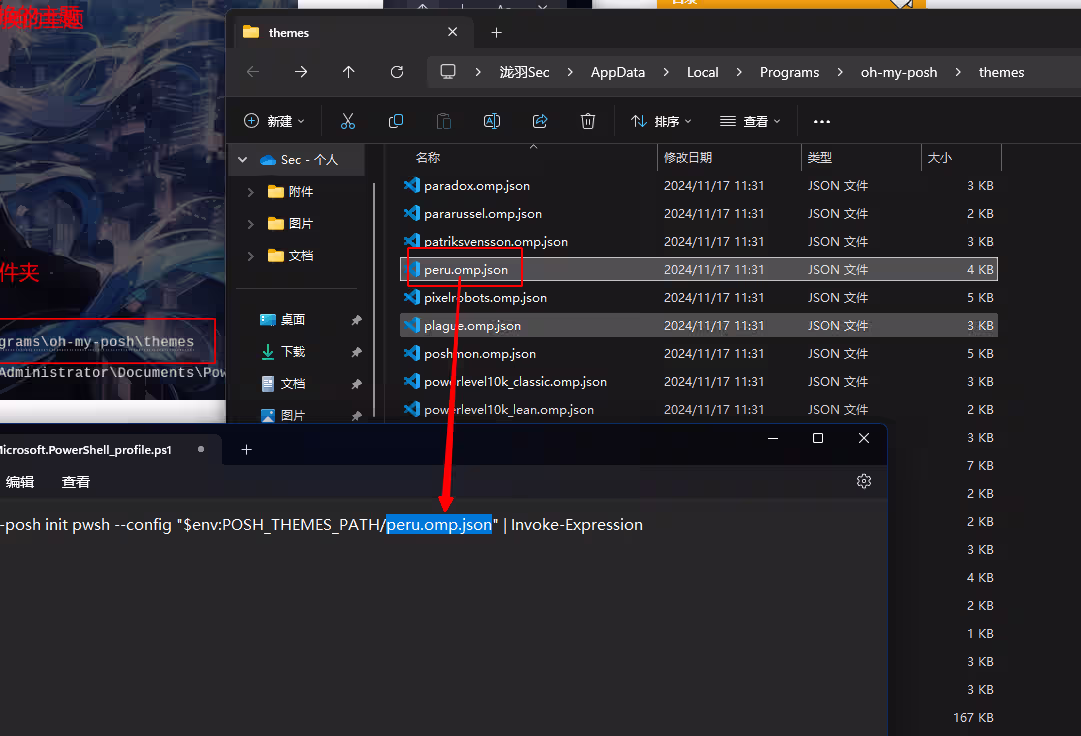Add a new tab in File Explorer
Screen dimensions: 1081x736
click(497, 32)
